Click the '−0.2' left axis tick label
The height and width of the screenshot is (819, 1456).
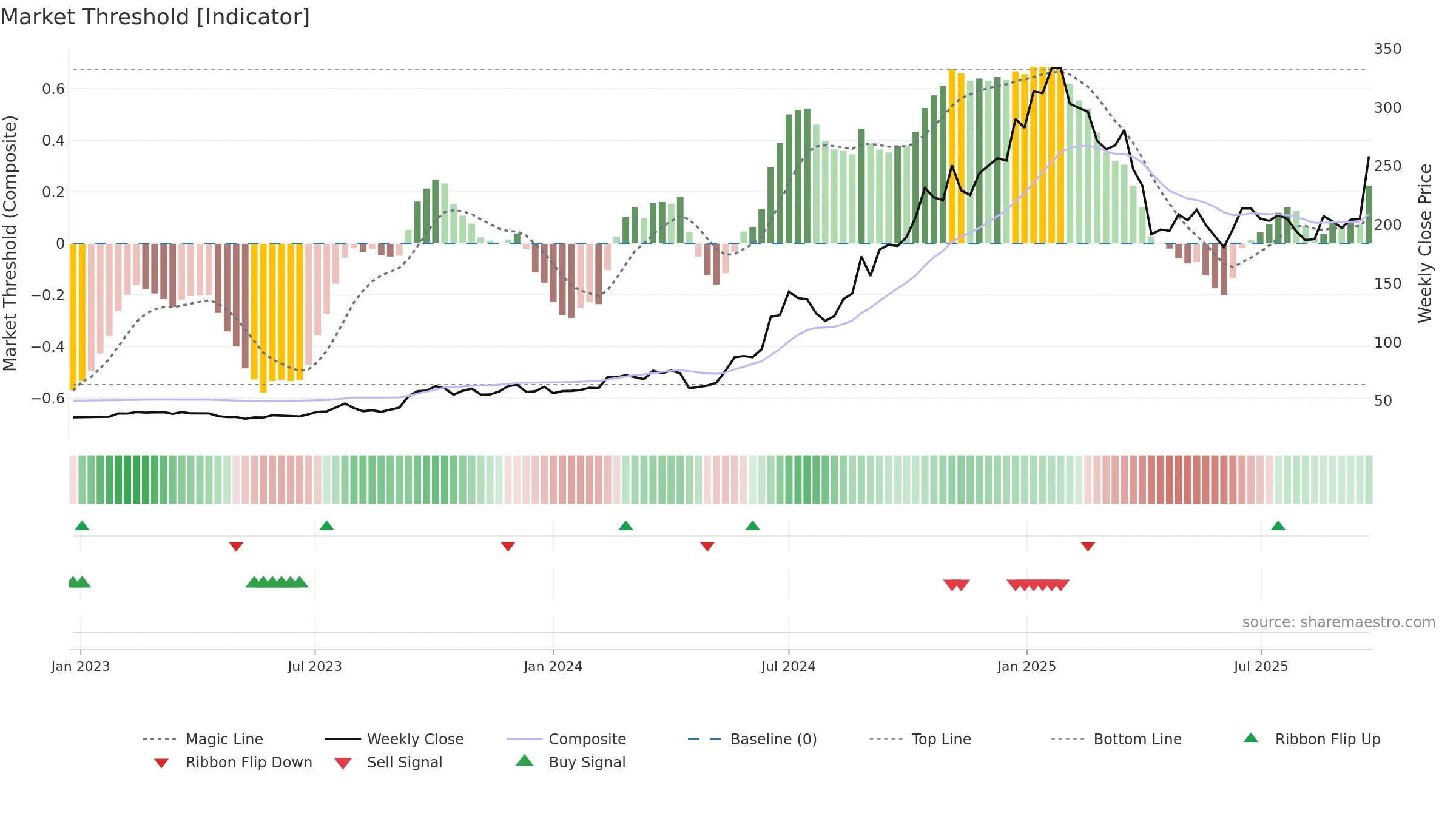[48, 295]
